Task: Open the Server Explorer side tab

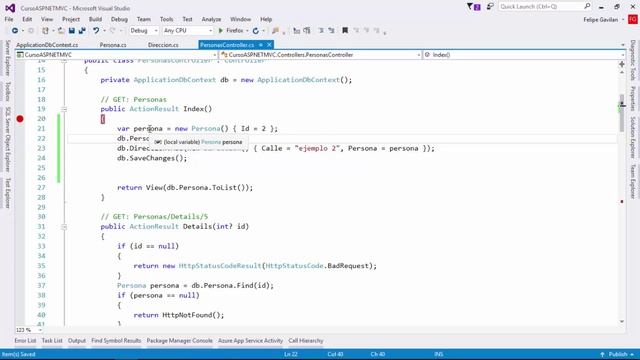Action: [7, 58]
